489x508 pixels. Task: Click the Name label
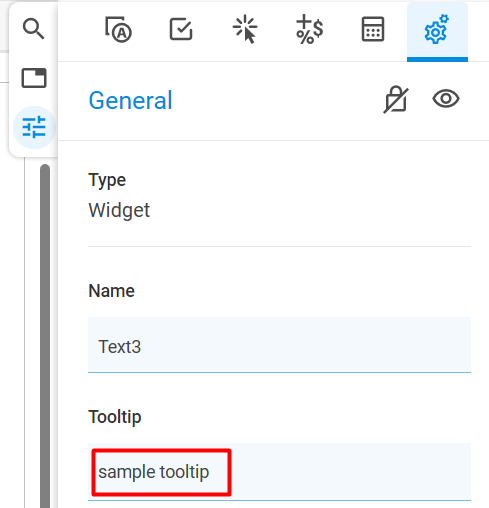point(111,291)
